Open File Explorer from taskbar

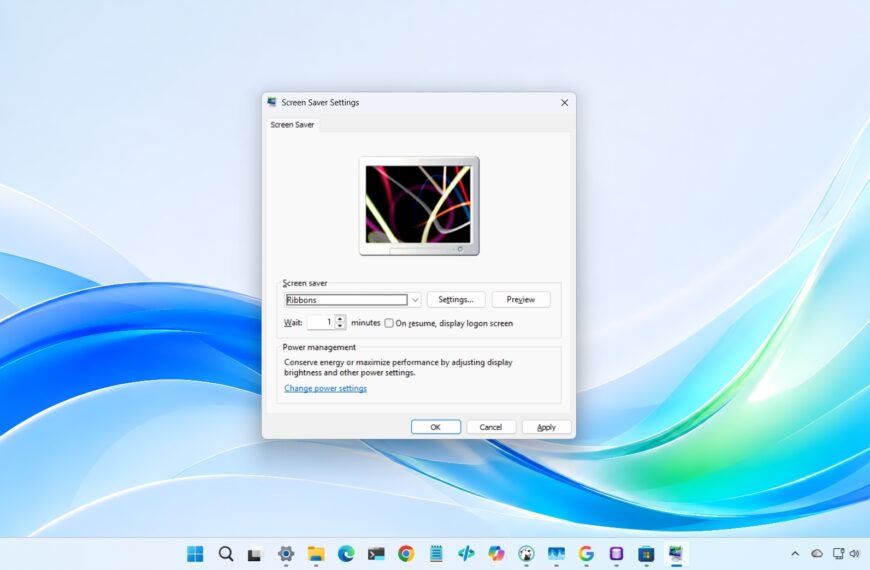[316, 553]
